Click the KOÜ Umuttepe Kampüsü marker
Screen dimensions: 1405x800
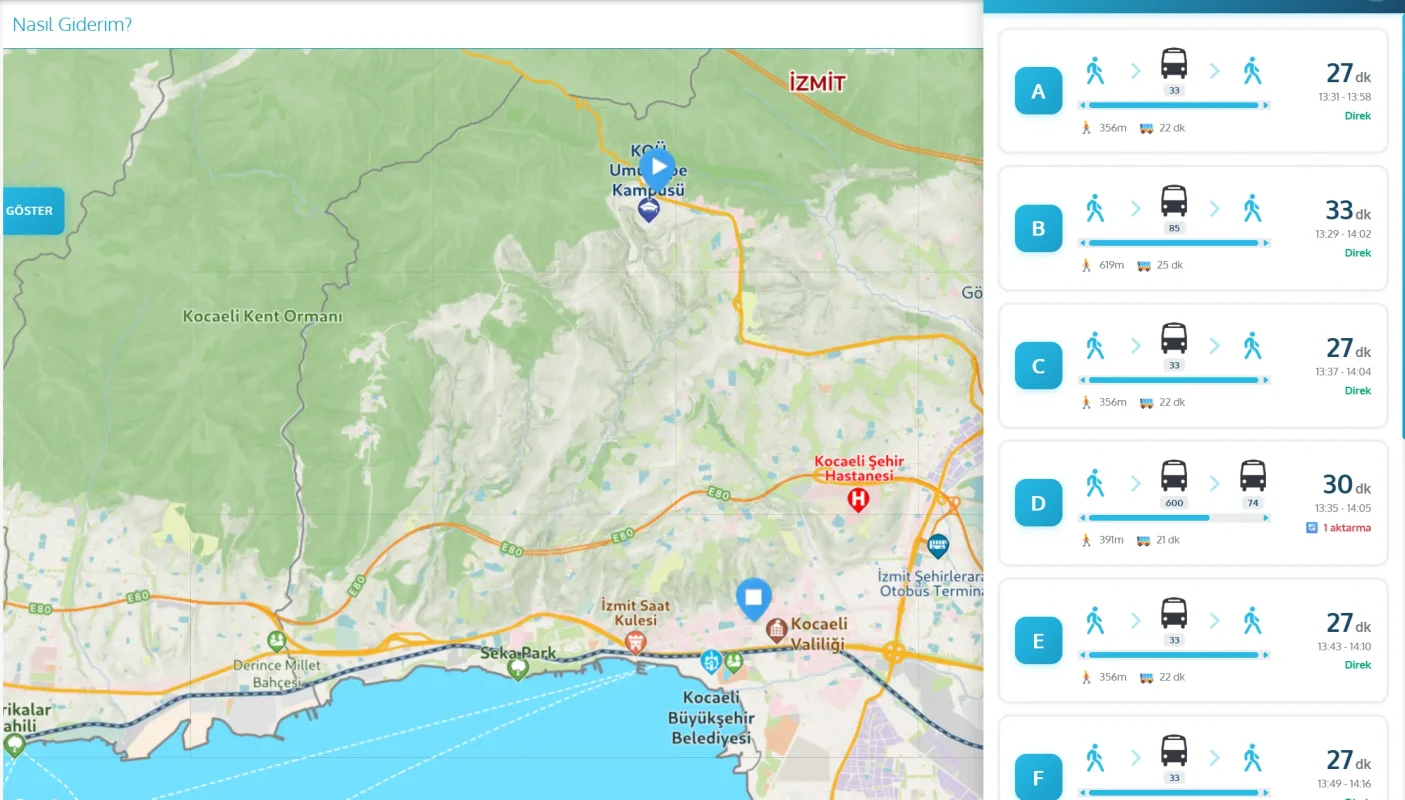pyautogui.click(x=649, y=210)
